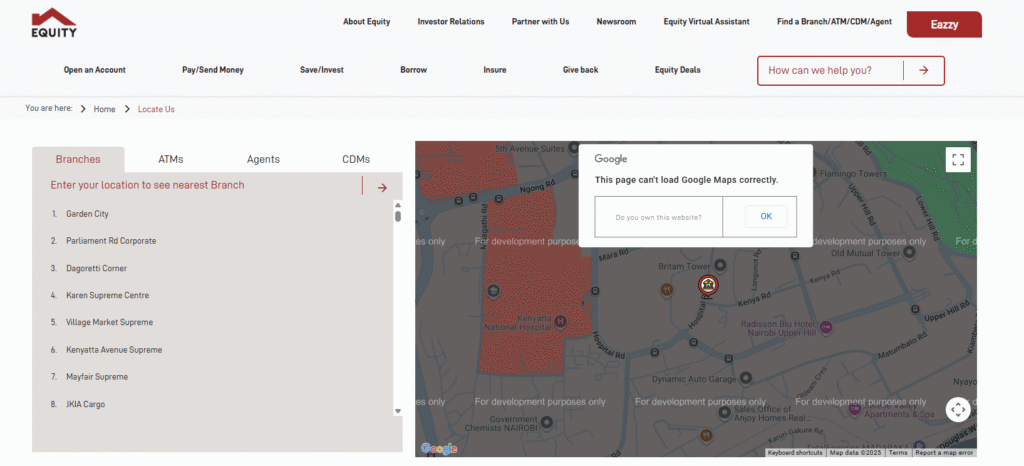Screen dimensions: 1024x466
Task: Switch to the ATMs tab
Action: point(170,159)
